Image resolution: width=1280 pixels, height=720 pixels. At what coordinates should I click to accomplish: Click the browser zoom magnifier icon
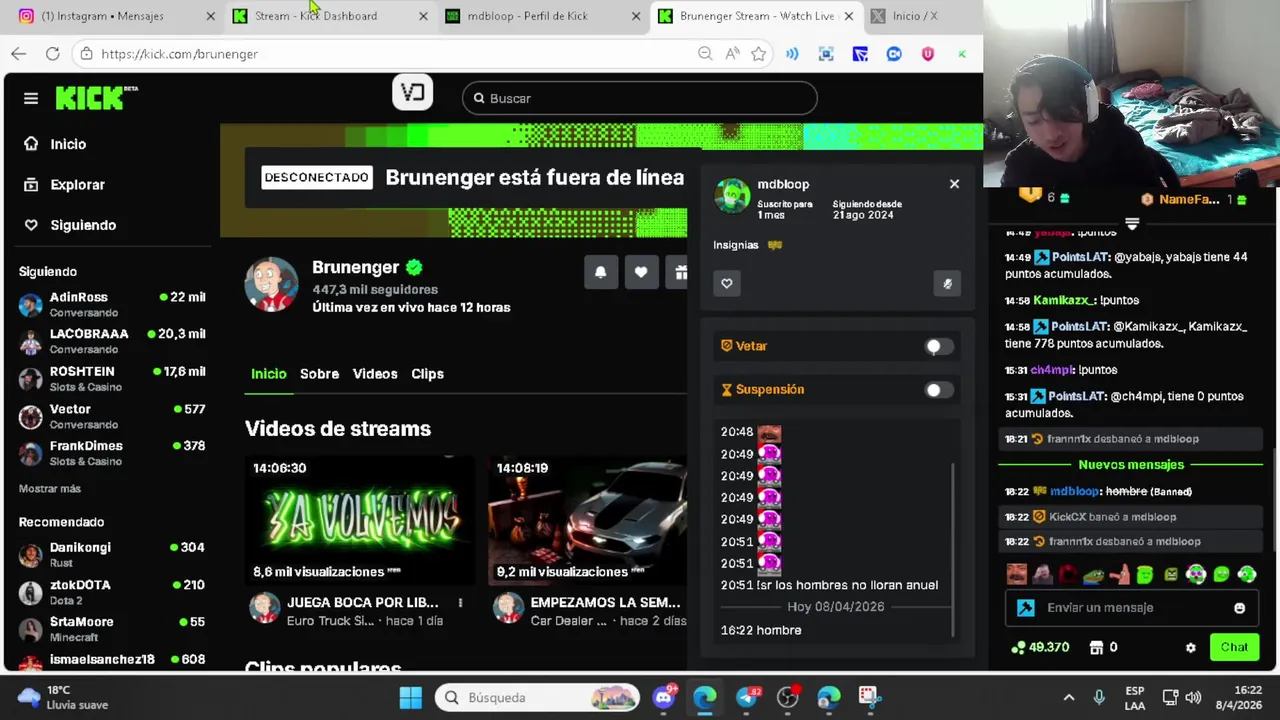705,54
